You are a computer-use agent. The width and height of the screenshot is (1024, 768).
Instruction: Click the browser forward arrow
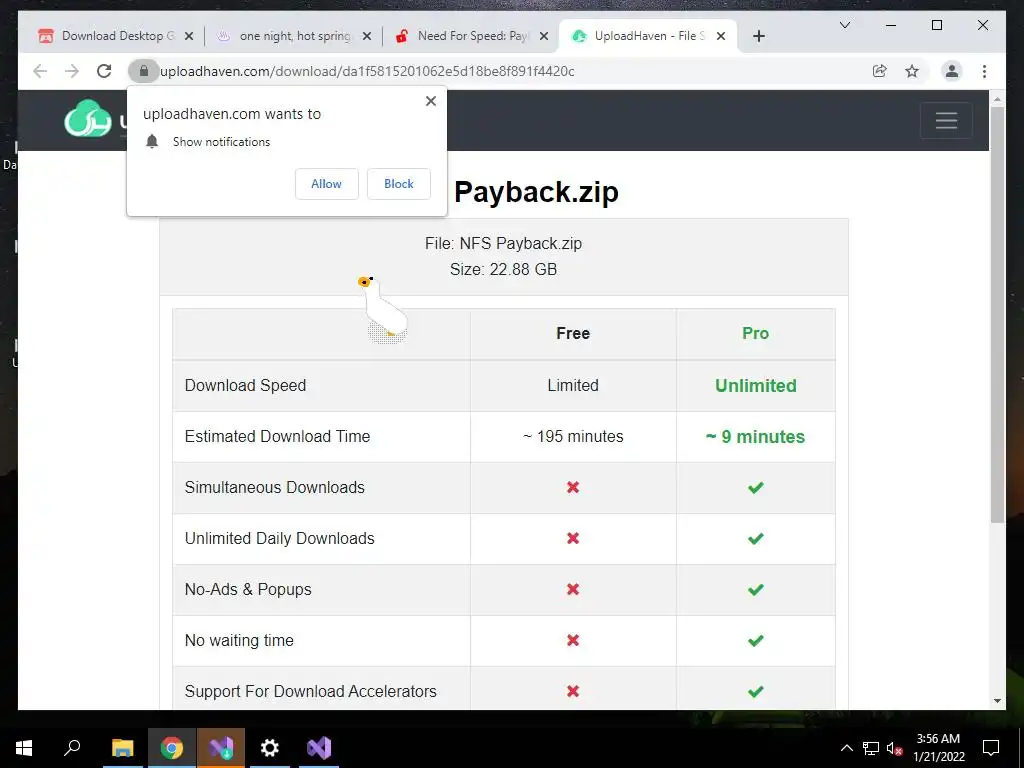click(72, 71)
